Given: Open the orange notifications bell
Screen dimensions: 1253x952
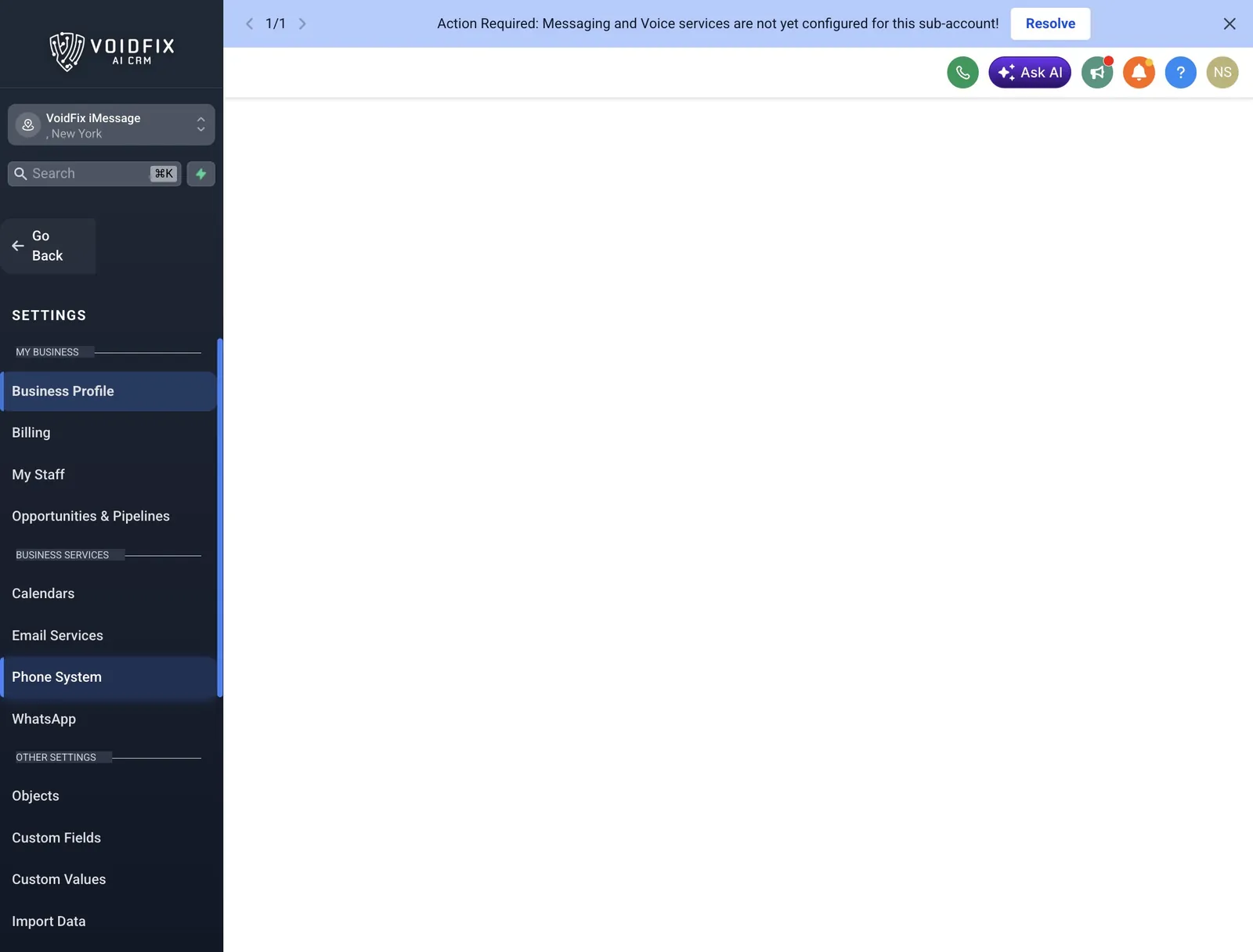Looking at the screenshot, I should [x=1139, y=72].
